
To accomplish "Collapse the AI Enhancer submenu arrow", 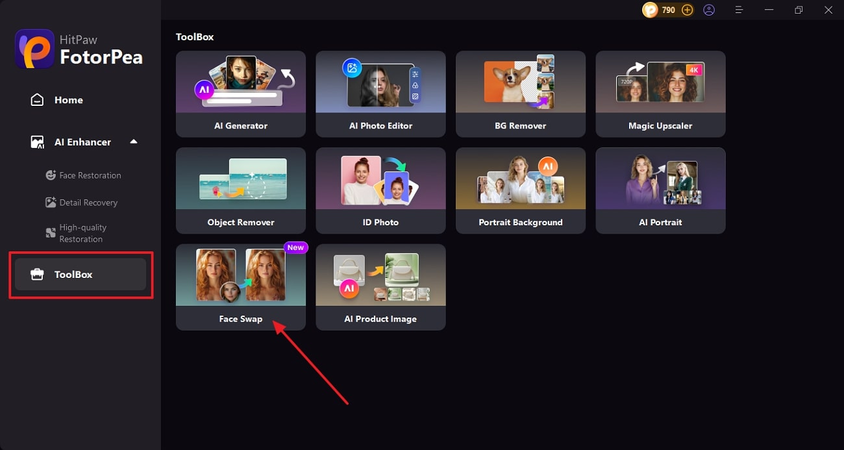I will (133, 142).
